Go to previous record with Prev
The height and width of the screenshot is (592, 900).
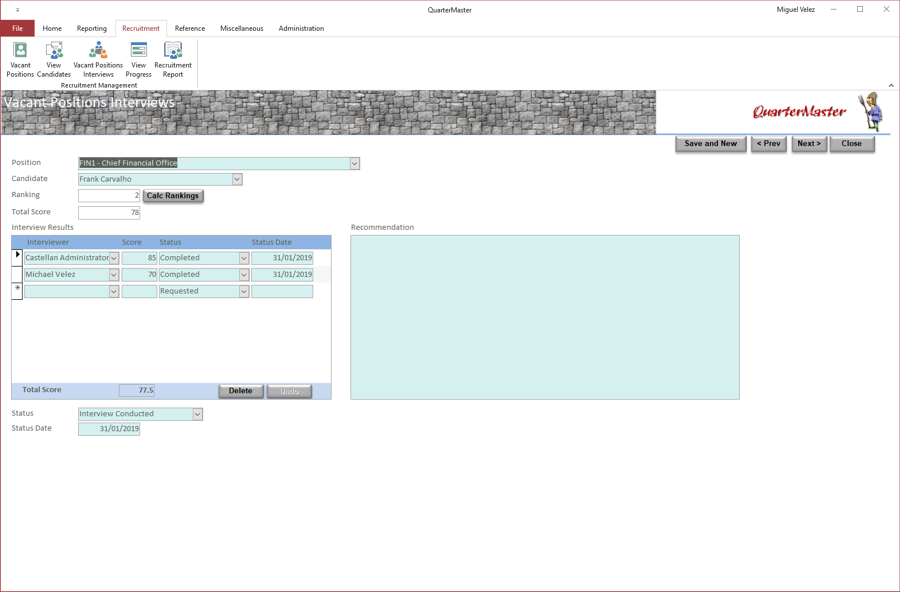pyautogui.click(x=769, y=144)
